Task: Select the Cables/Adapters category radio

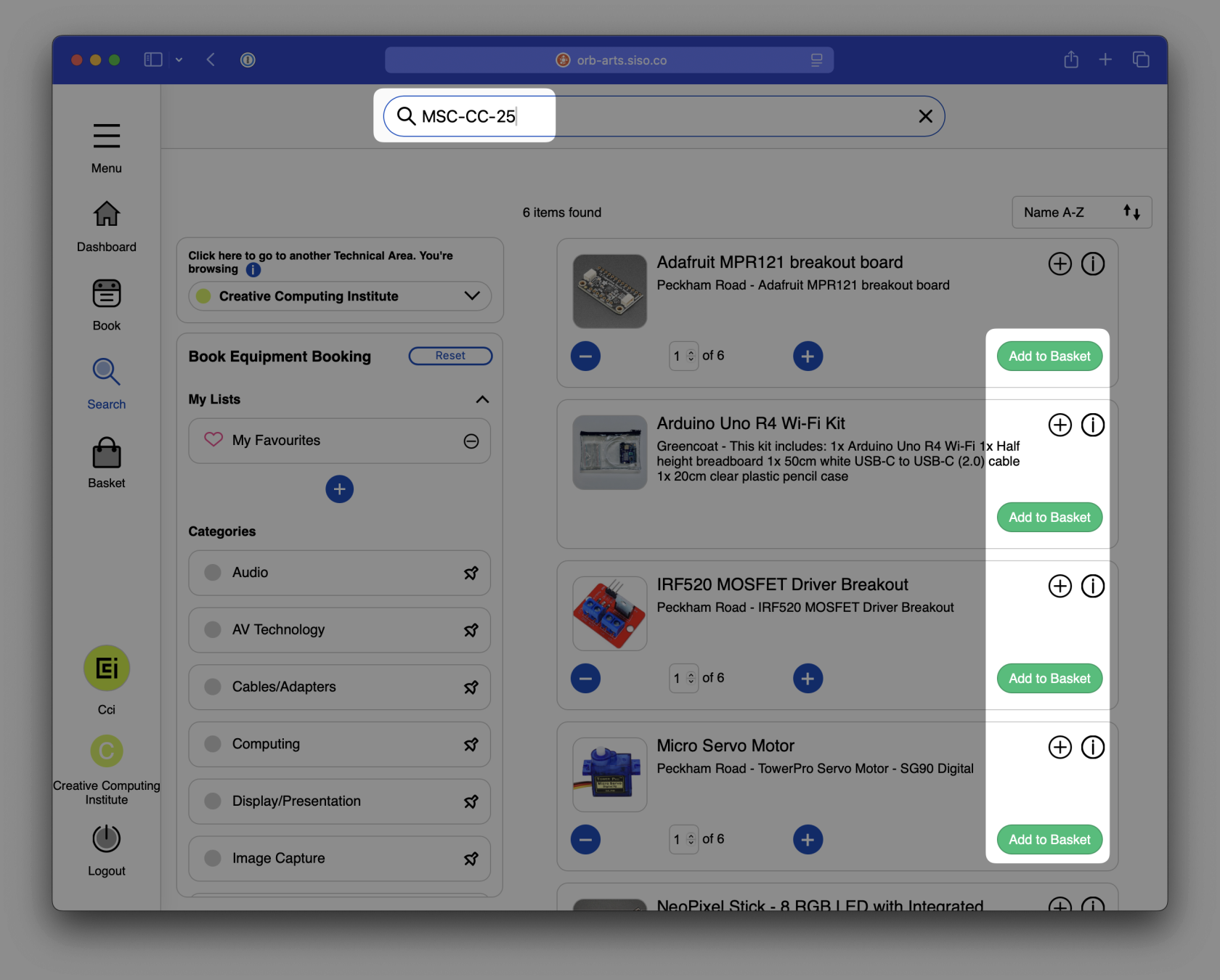Action: [213, 687]
